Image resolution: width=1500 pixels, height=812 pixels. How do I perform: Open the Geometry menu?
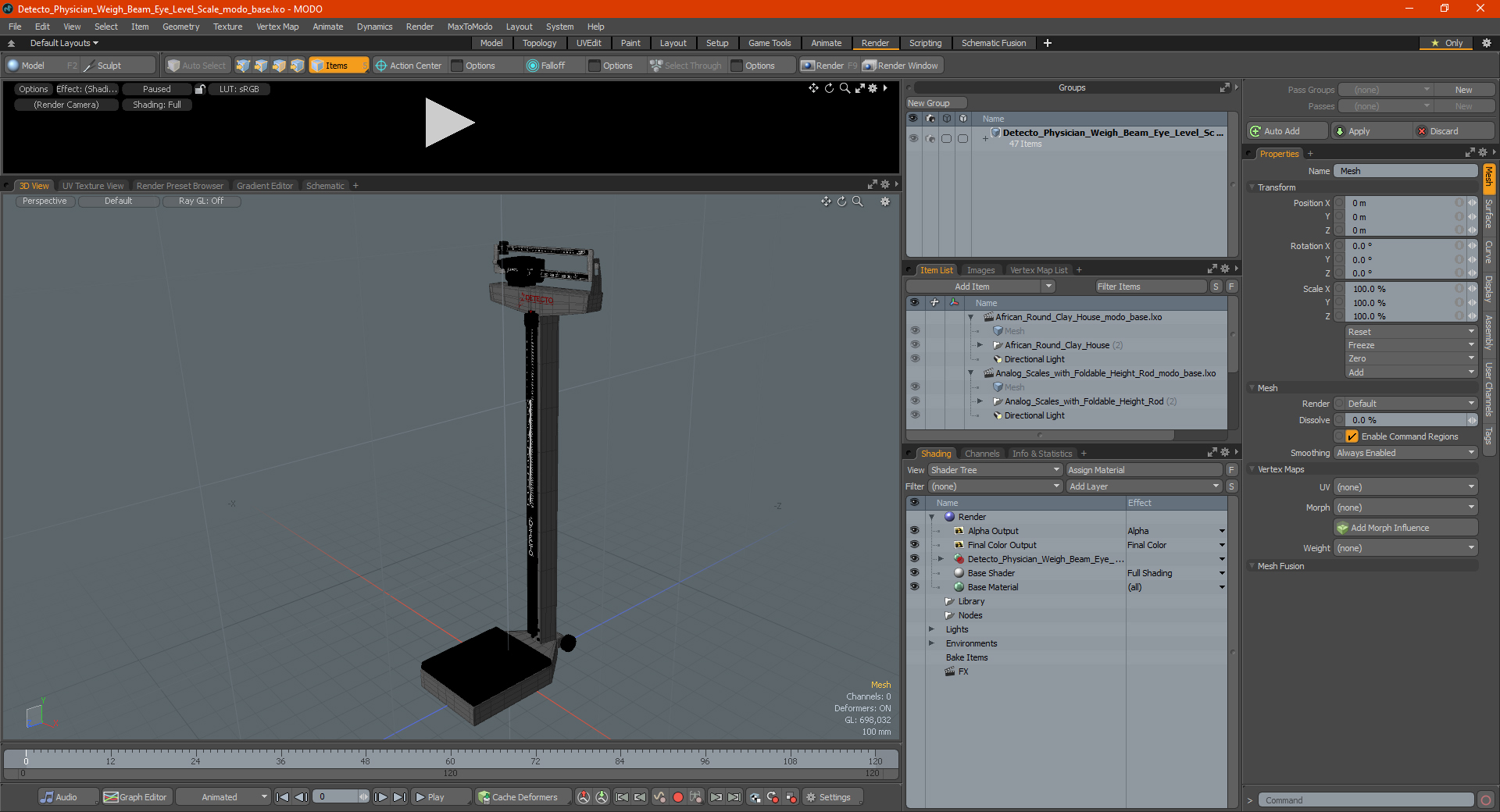pyautogui.click(x=180, y=27)
